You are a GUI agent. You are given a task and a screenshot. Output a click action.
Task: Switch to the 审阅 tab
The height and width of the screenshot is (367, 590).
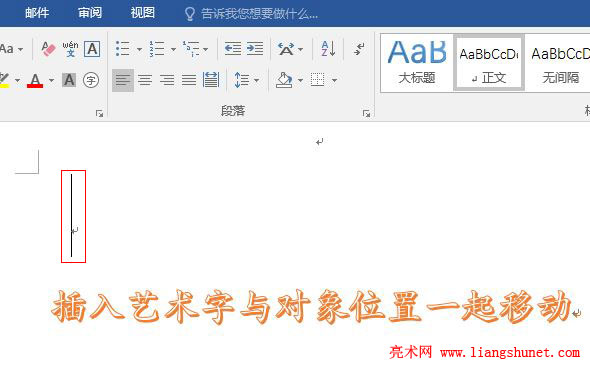click(90, 13)
